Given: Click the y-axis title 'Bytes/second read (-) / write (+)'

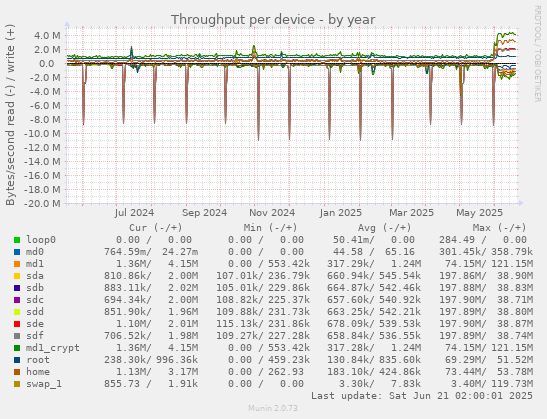Looking at the screenshot, I should click(10, 115).
